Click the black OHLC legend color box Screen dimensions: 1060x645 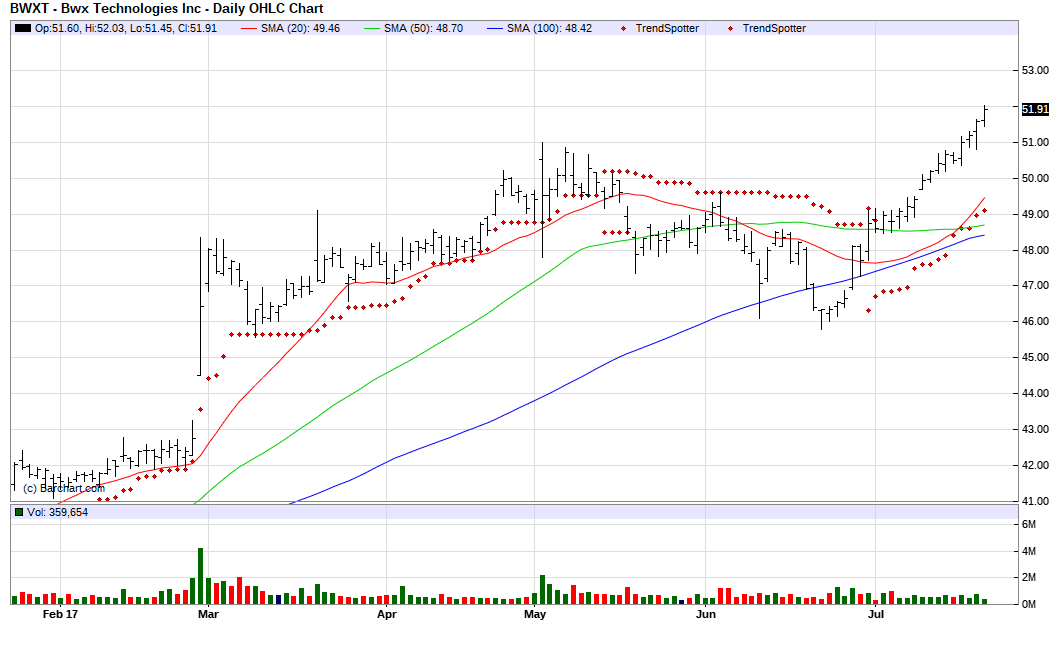23,28
